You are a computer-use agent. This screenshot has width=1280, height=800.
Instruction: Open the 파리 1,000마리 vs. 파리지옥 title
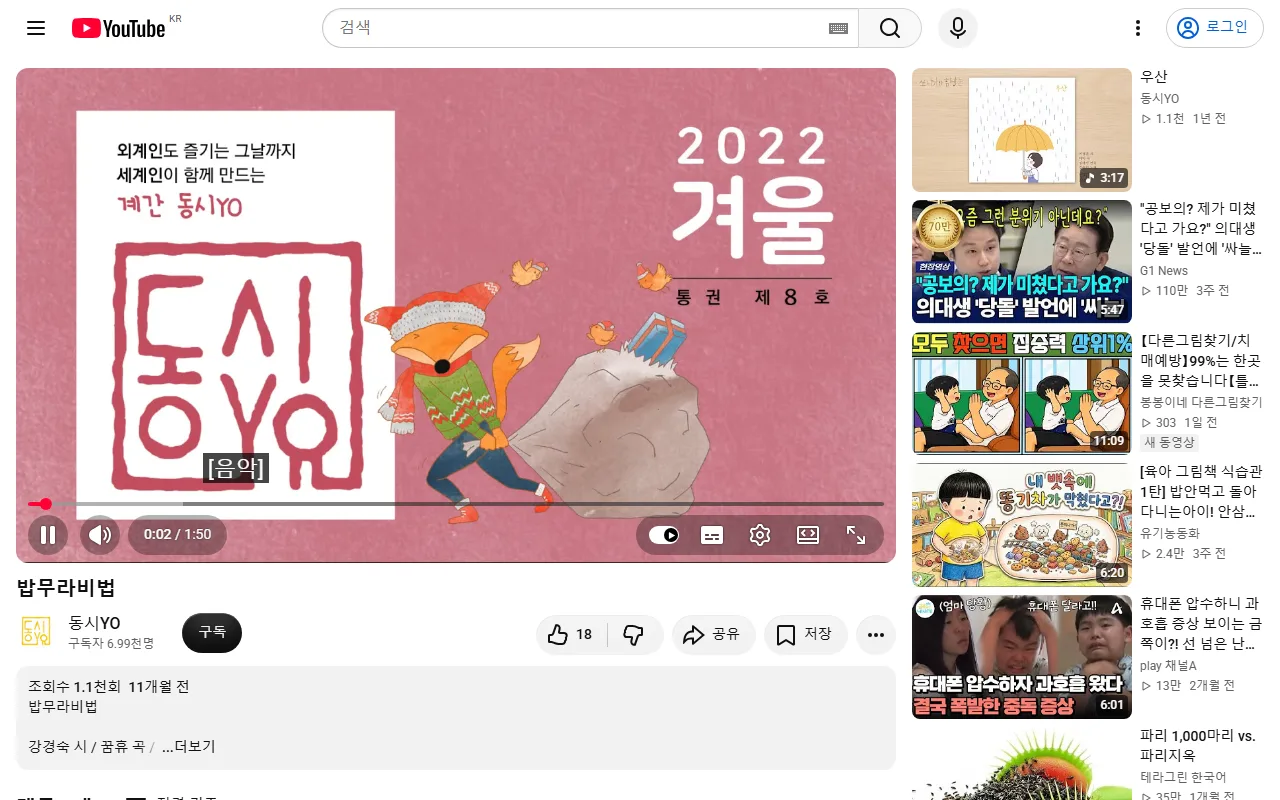(1198, 745)
